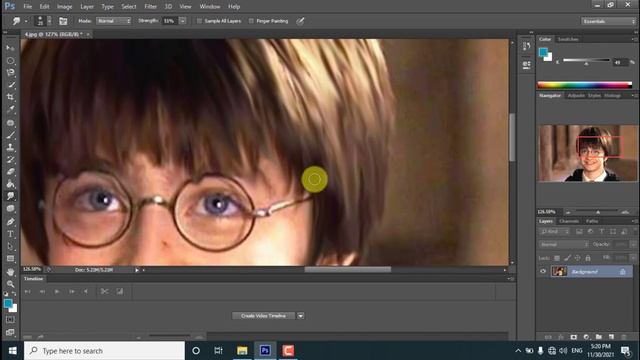Toggle lock position icon
640x360 pixels.
[578, 258]
